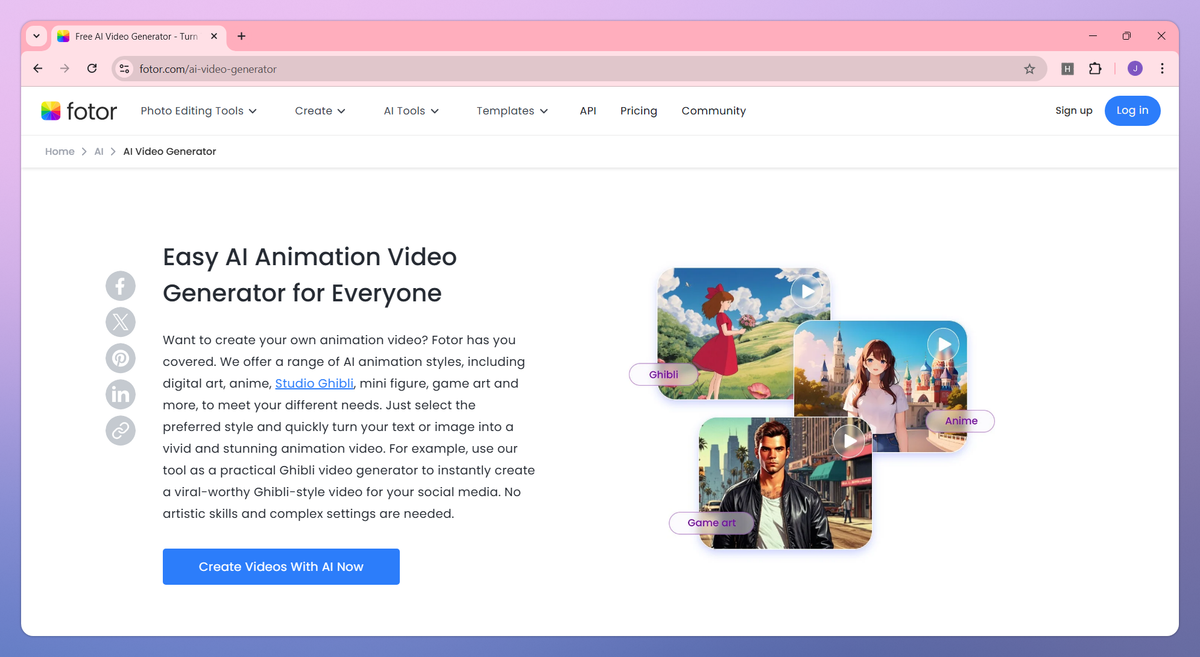
Task: Play the Ghibli sample video
Action: coord(806,291)
